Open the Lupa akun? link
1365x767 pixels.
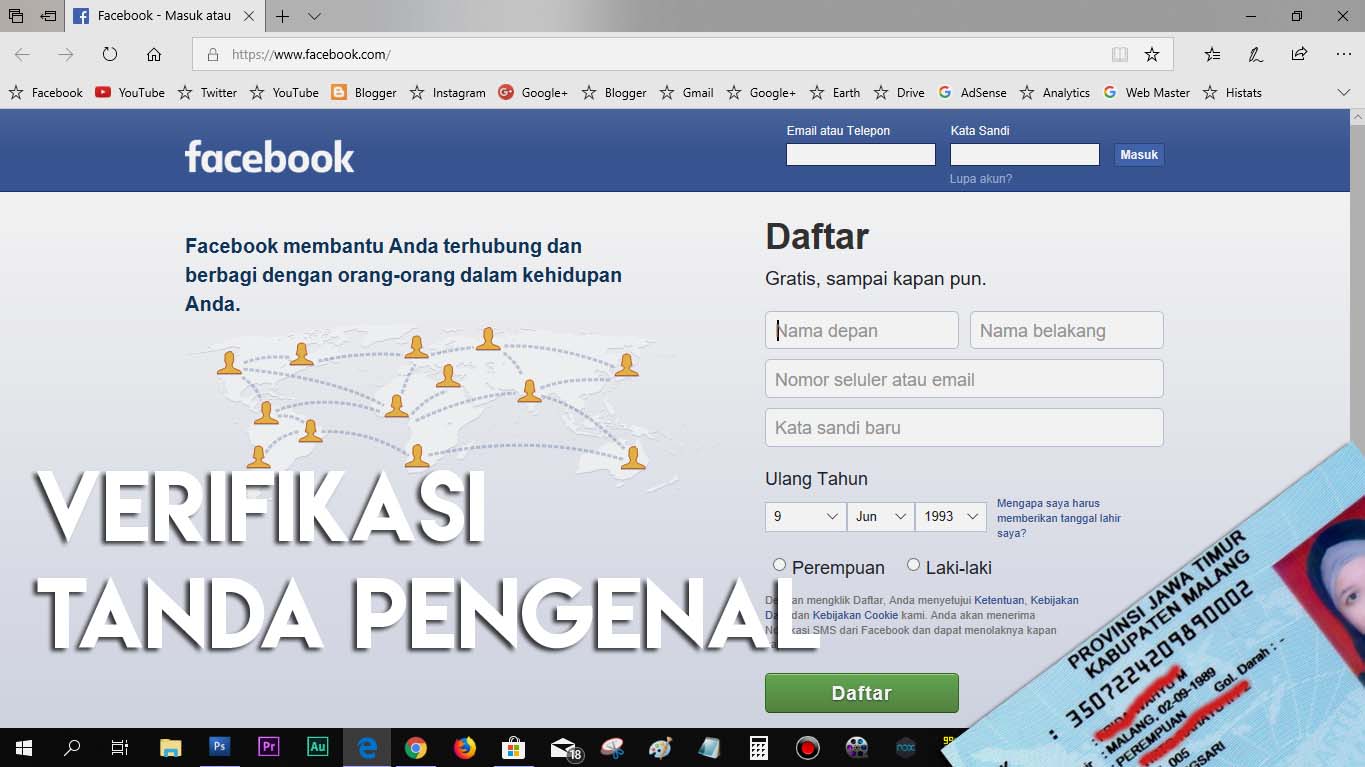pos(981,179)
